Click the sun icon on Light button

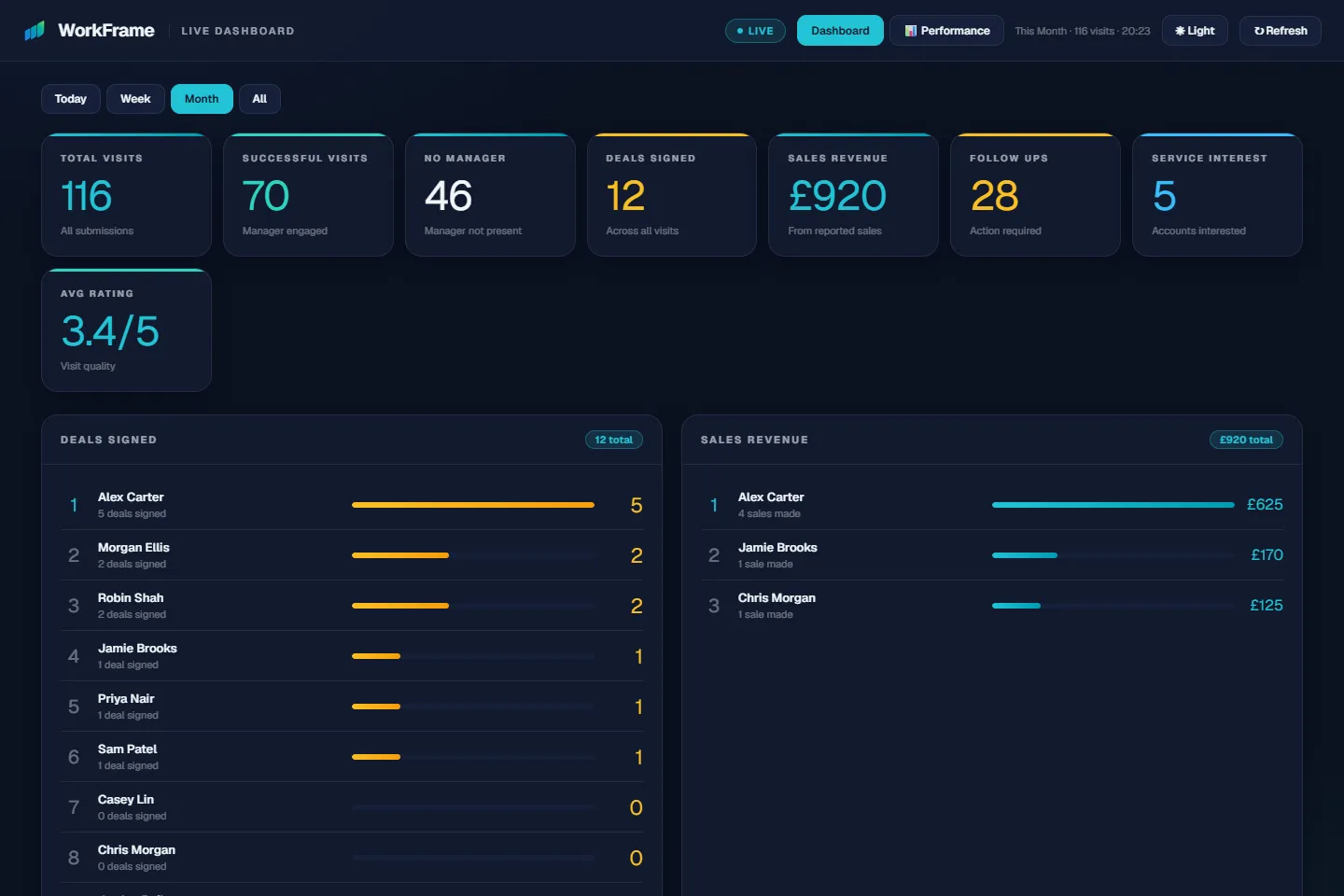(1180, 31)
